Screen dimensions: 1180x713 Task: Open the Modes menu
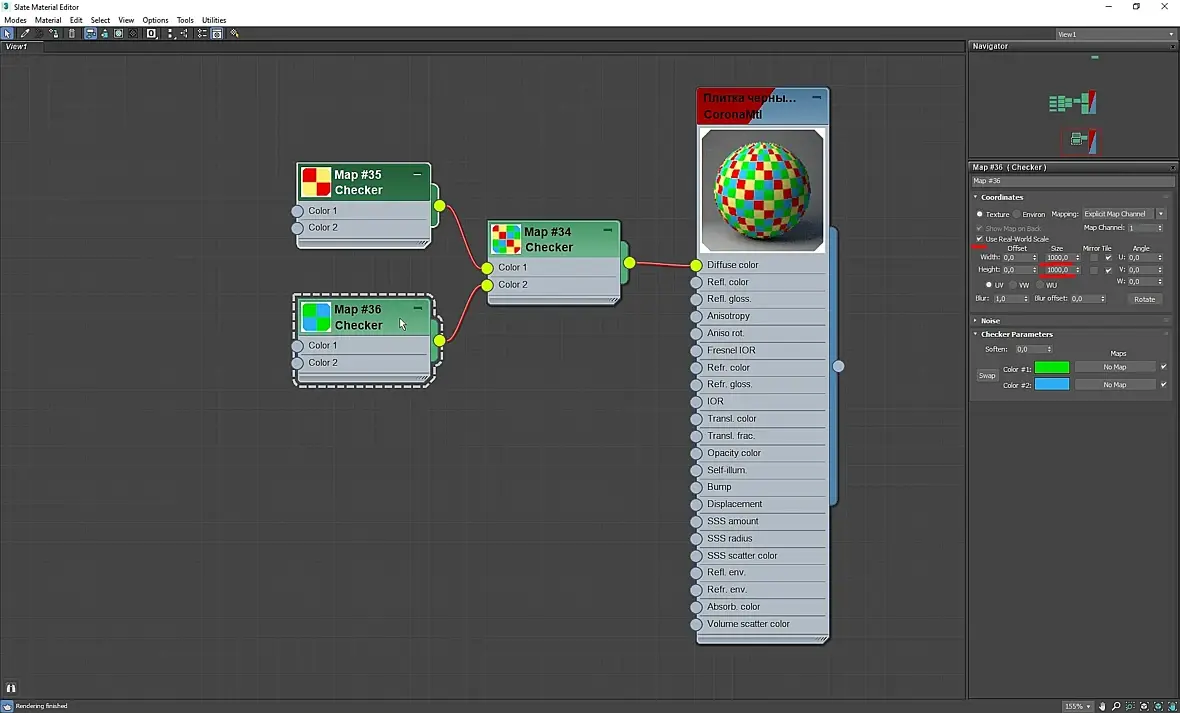(15, 20)
